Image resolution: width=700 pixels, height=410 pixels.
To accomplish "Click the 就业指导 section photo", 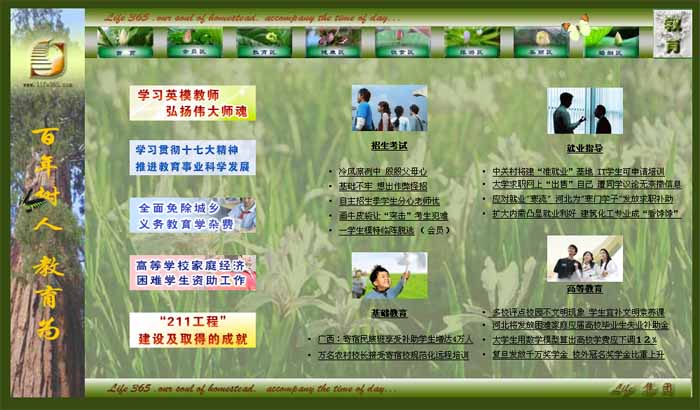I will point(584,111).
